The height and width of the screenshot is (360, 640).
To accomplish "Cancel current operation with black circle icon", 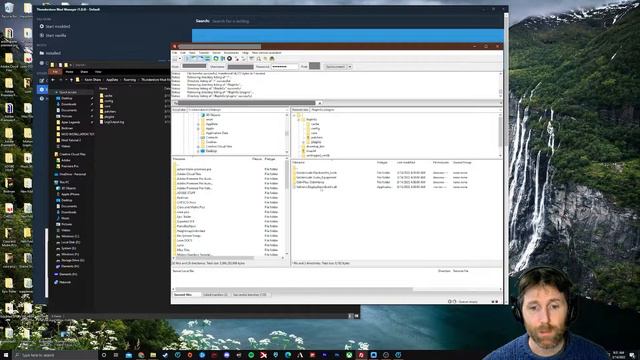I will click(x=229, y=59).
